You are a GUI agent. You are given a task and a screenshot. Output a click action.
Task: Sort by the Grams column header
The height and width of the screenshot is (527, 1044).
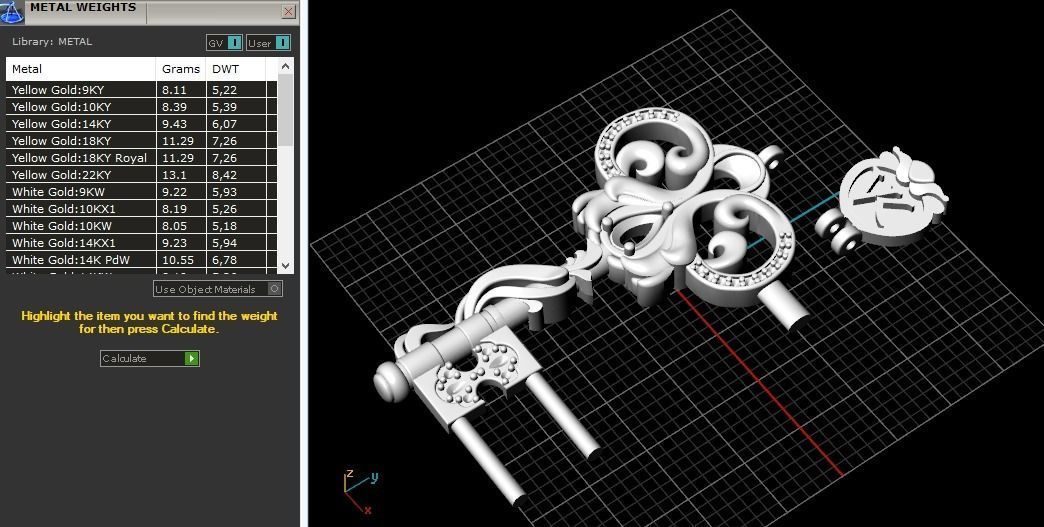tap(181, 69)
